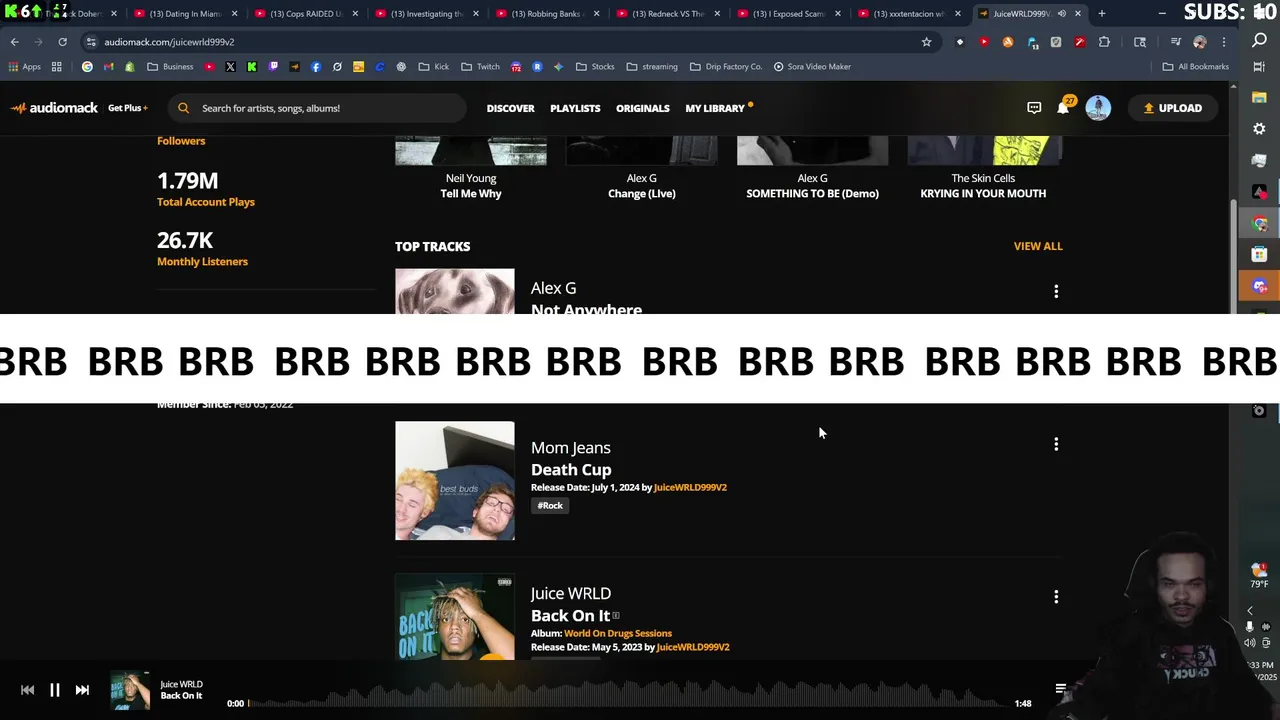Open options menu for Juice WRLD Back On It
The height and width of the screenshot is (720, 1280).
1056,597
